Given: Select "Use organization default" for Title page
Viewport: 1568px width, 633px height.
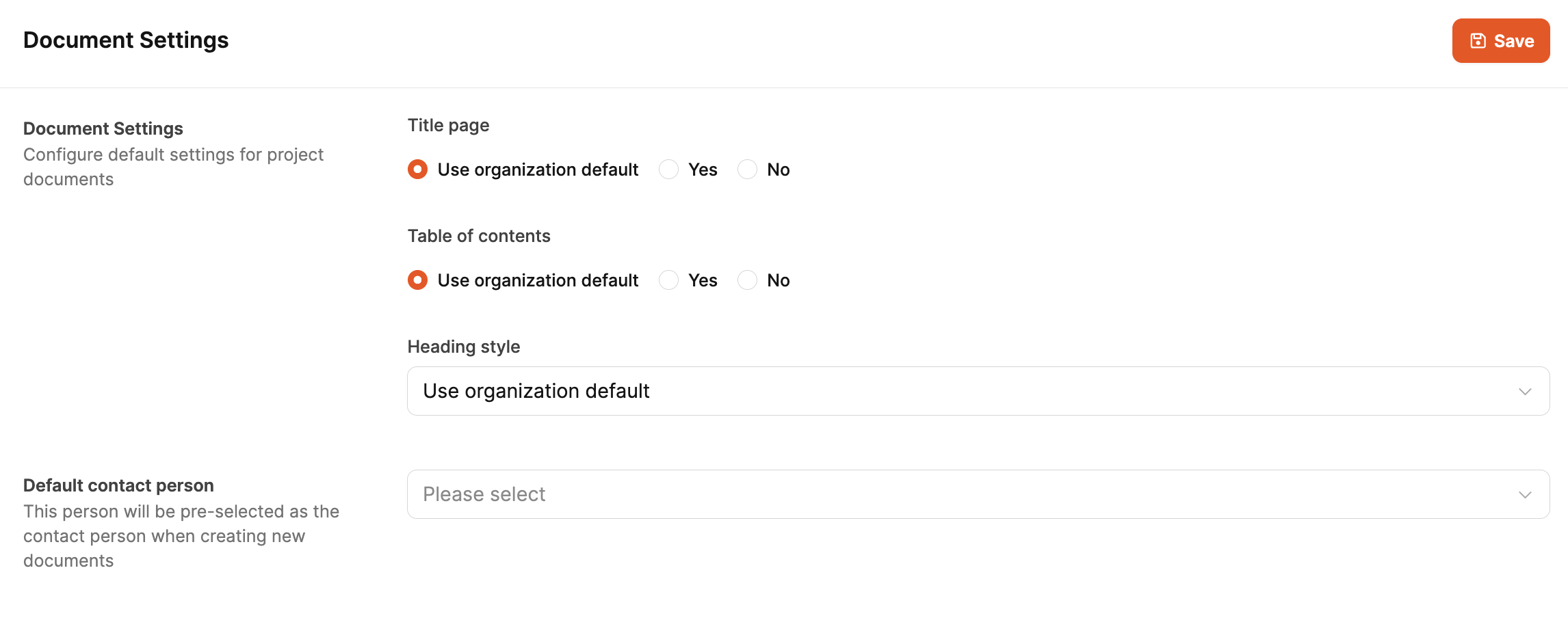Looking at the screenshot, I should pos(418,170).
